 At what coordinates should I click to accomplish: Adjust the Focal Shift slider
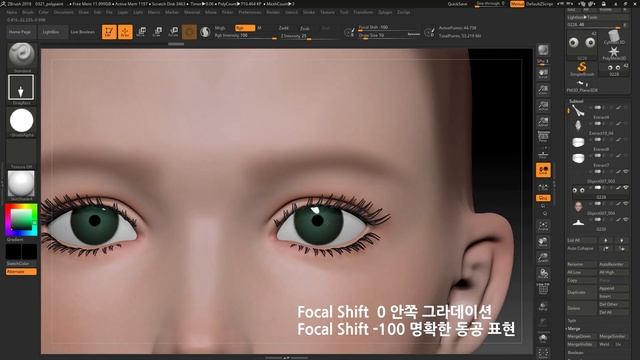pyautogui.click(x=389, y=27)
